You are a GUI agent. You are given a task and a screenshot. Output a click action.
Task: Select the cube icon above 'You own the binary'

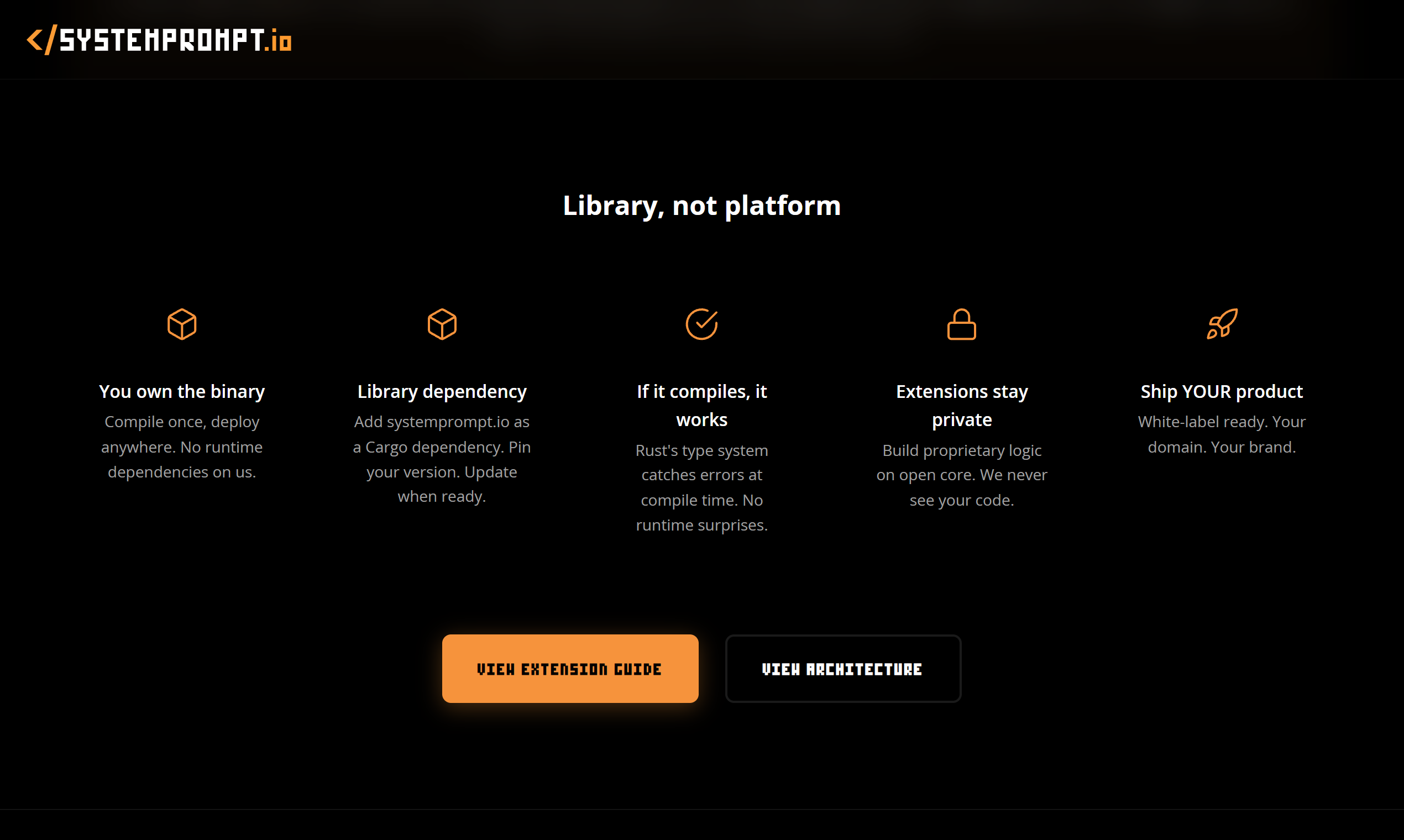181,324
